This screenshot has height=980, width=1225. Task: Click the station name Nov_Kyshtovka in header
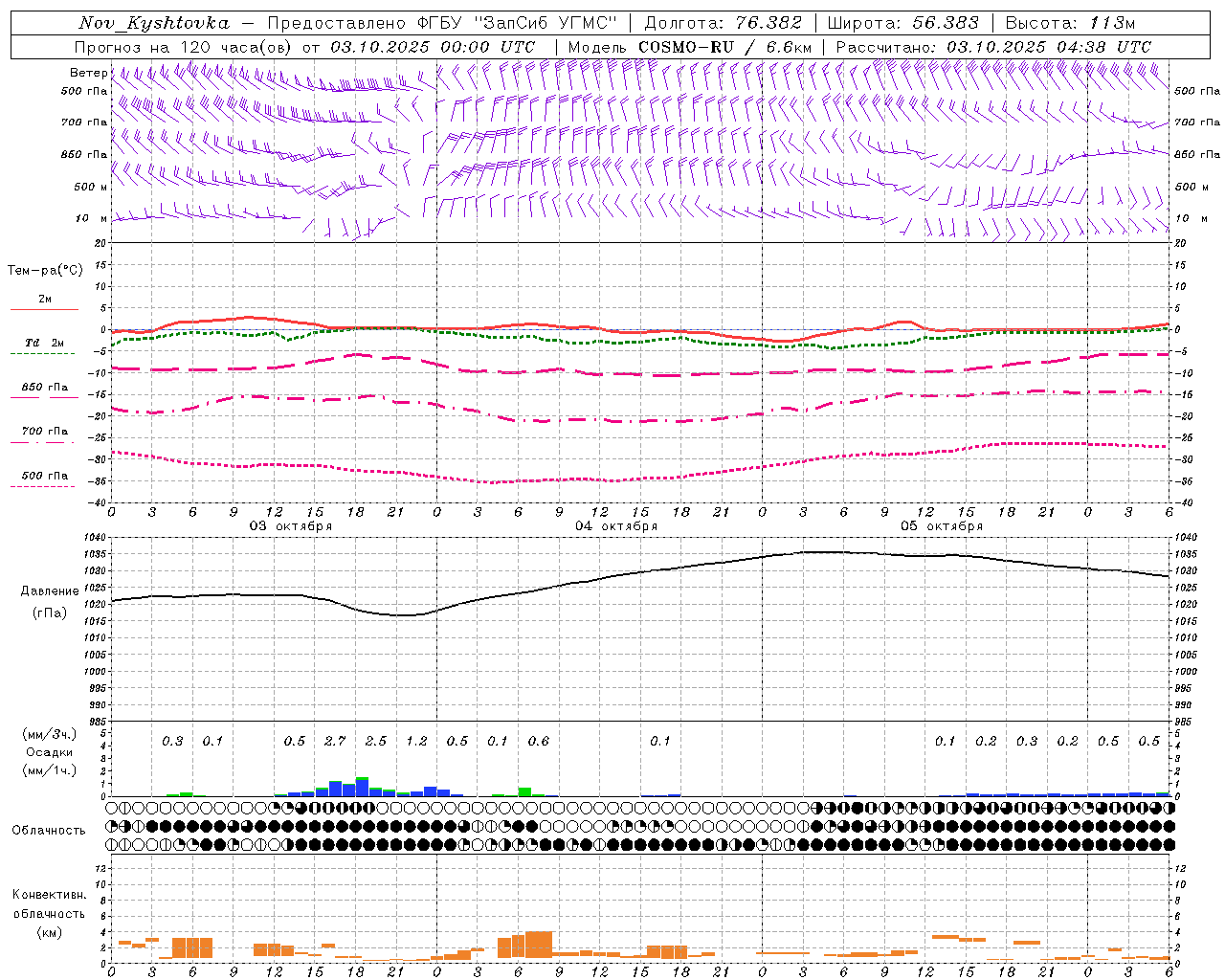(x=154, y=23)
